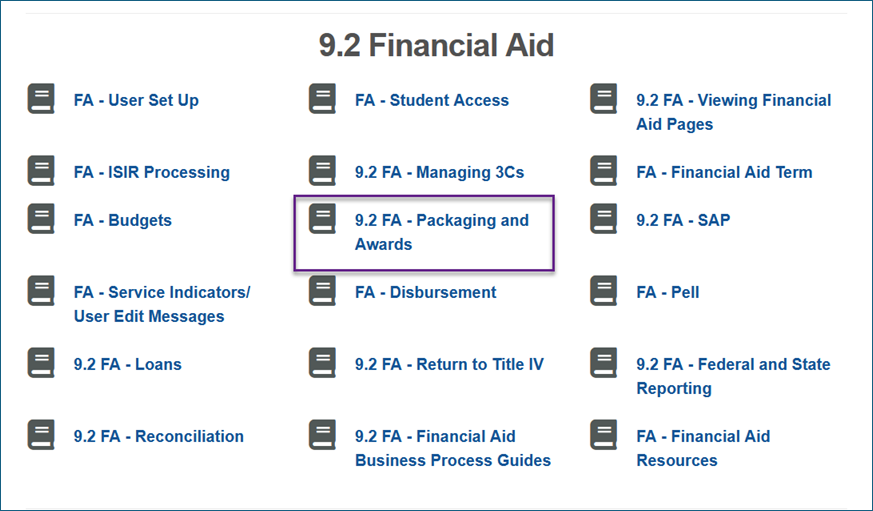Click the book icon next to FA - Disbursement

(322, 291)
